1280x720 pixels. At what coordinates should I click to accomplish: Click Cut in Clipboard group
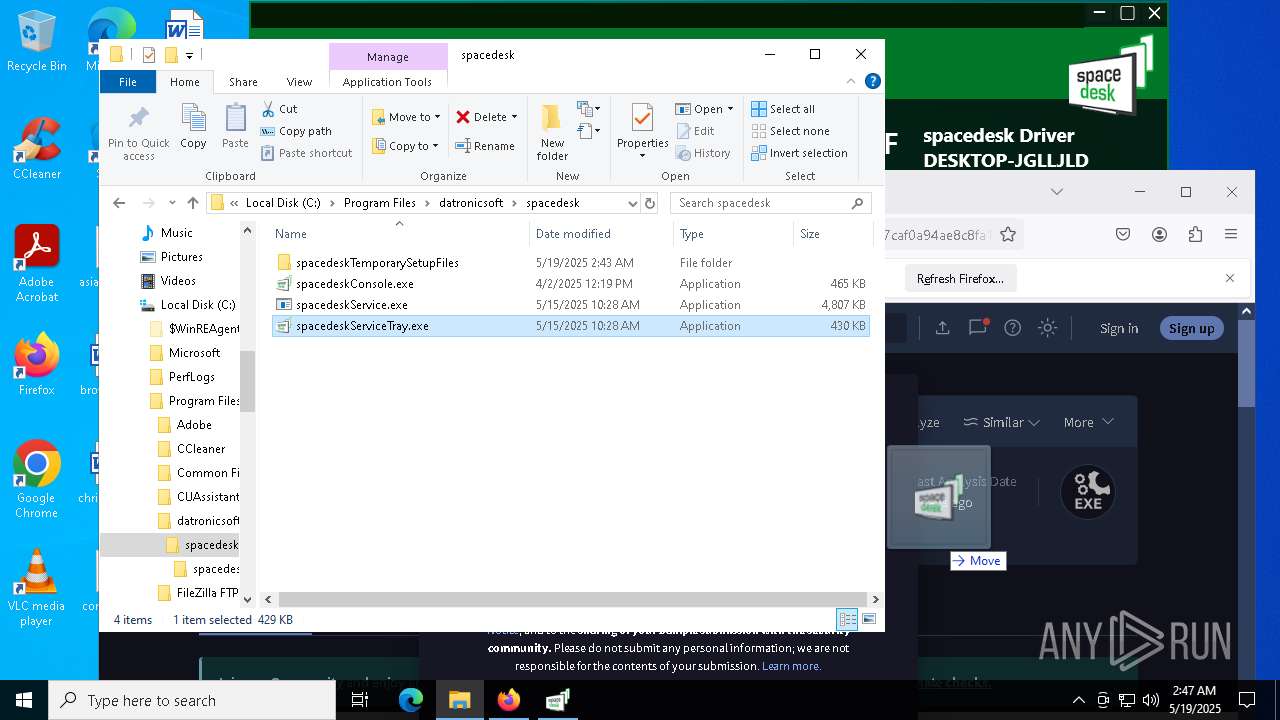point(279,109)
